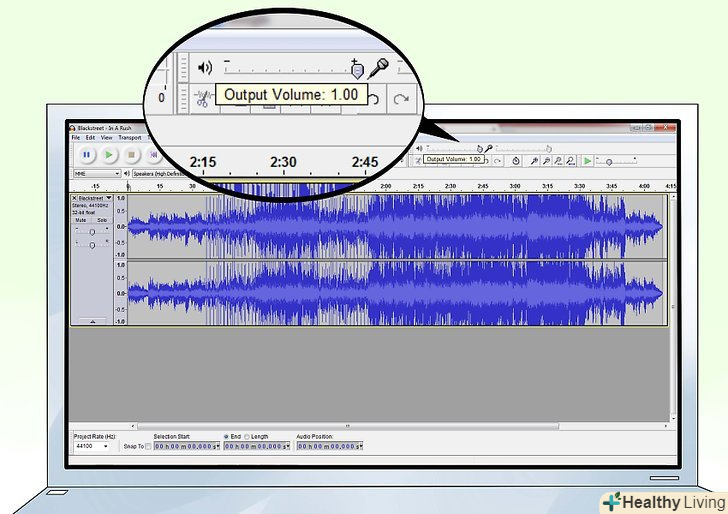The width and height of the screenshot is (728, 514).
Task: Click the vertical scrollbar on the right
Action: (673, 306)
